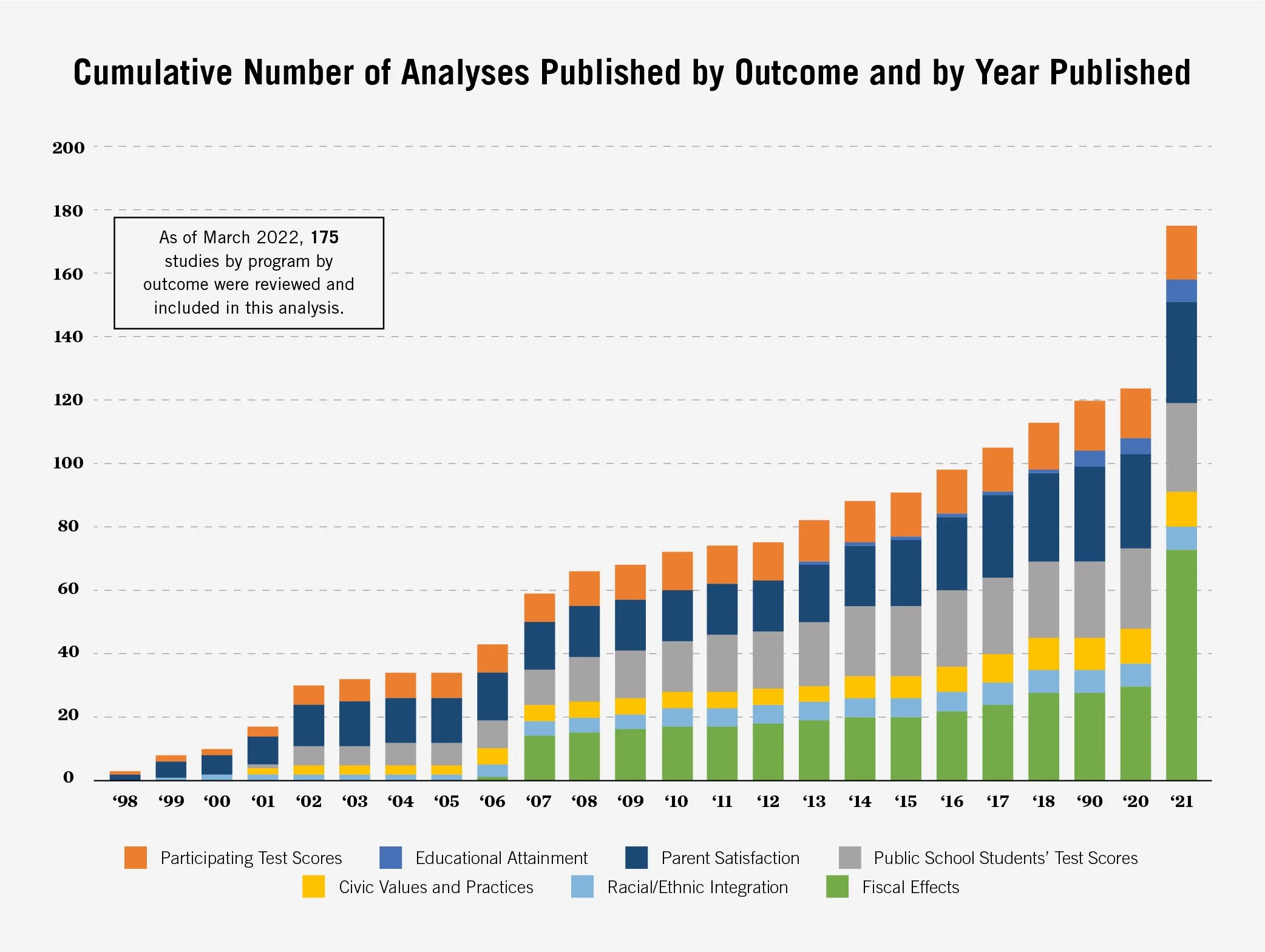Select the green Fiscal Effects legend swatch
The width and height of the screenshot is (1265, 952).
[837, 886]
